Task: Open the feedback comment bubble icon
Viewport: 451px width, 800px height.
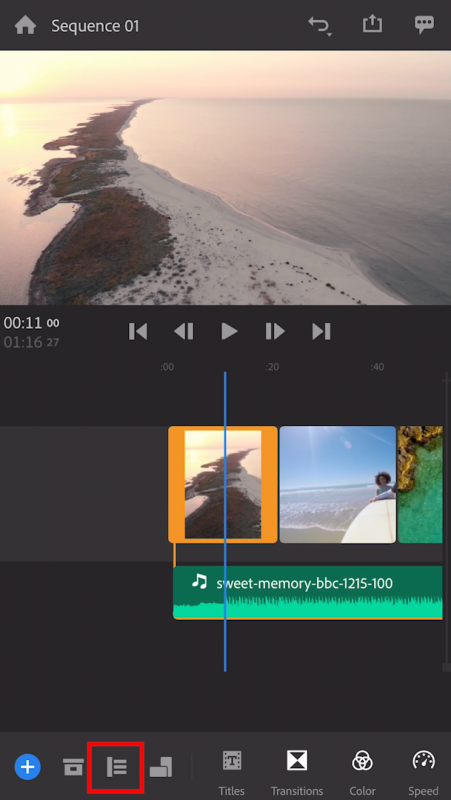Action: point(424,24)
